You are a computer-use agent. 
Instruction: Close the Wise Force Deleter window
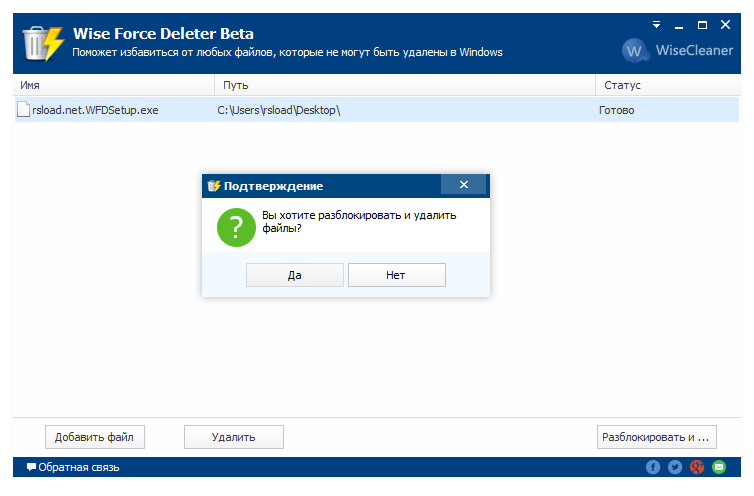[x=726, y=25]
